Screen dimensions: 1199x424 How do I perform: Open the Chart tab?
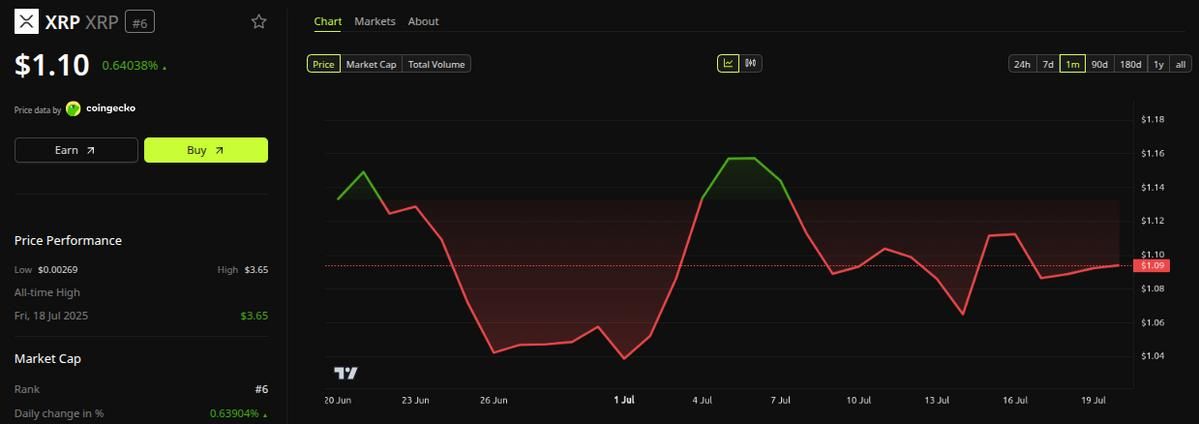coord(328,21)
